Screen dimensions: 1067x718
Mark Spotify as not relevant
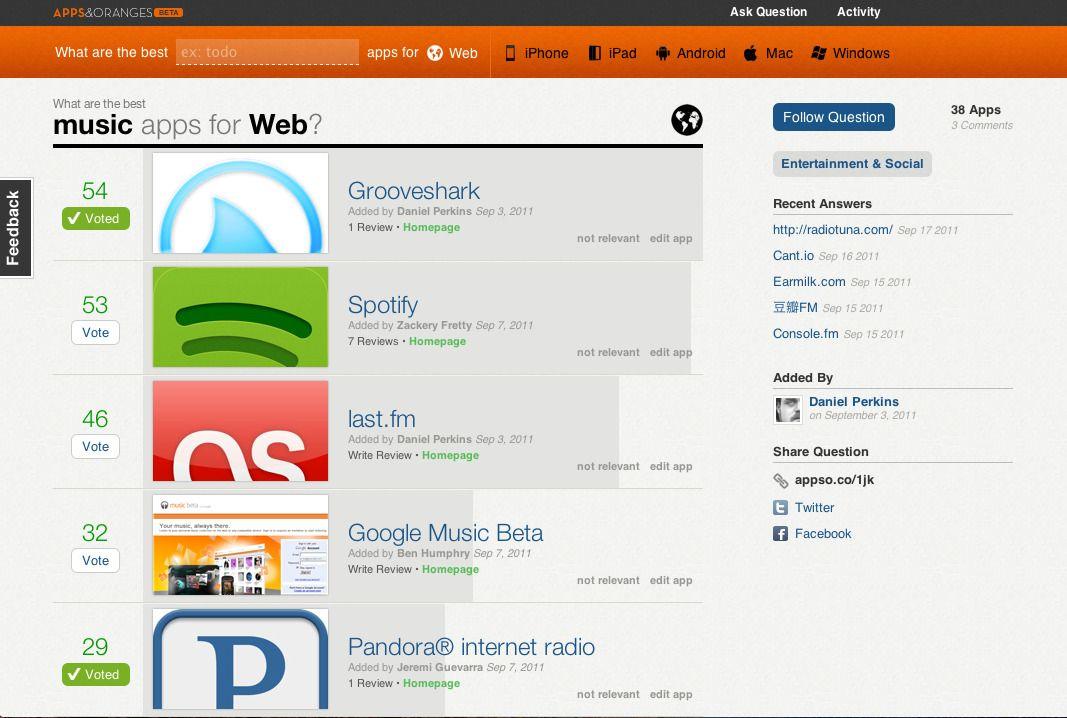[x=608, y=353]
